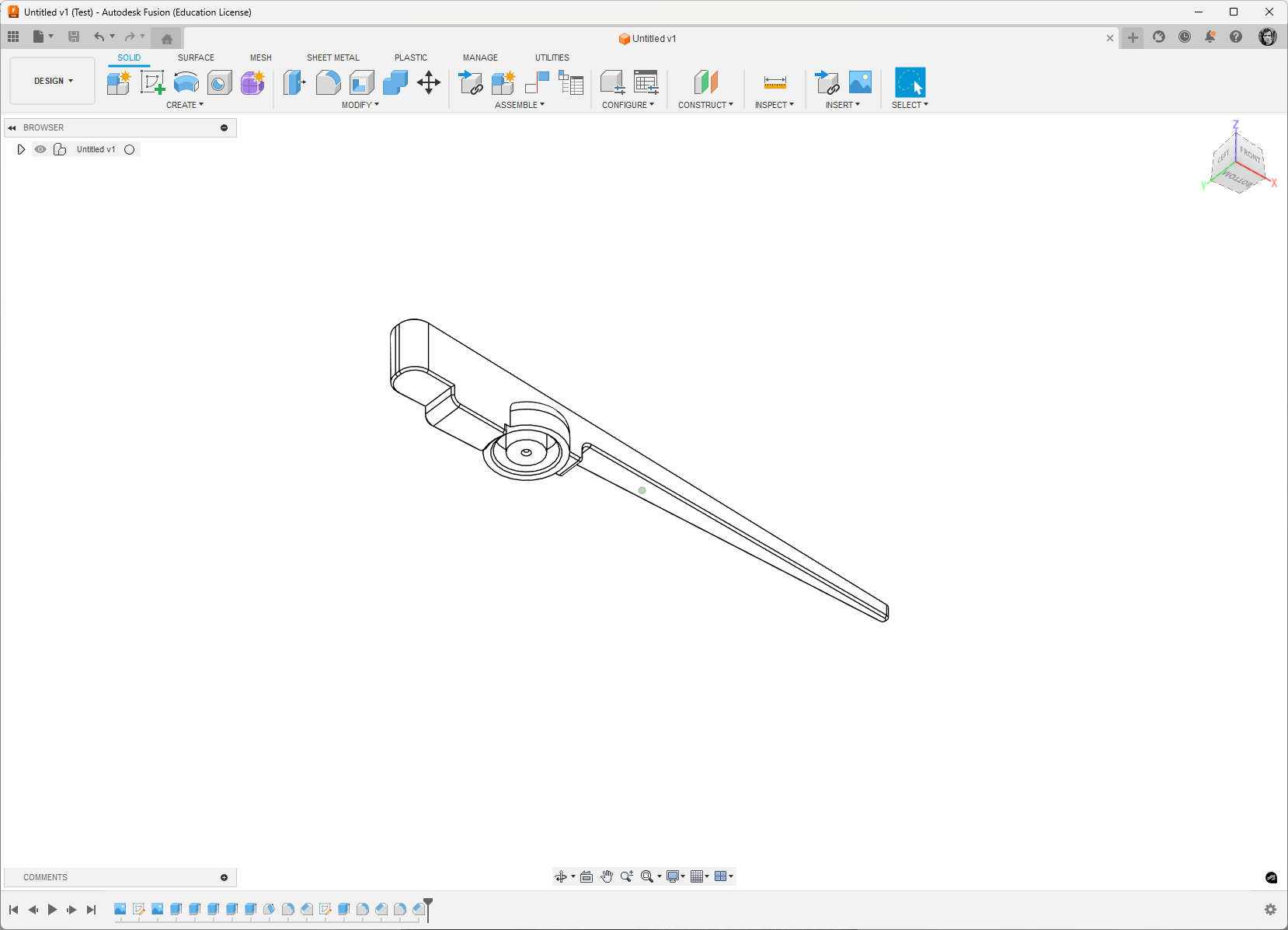Open the CREATE dropdown menu
The width and height of the screenshot is (1288, 930).
click(x=185, y=105)
